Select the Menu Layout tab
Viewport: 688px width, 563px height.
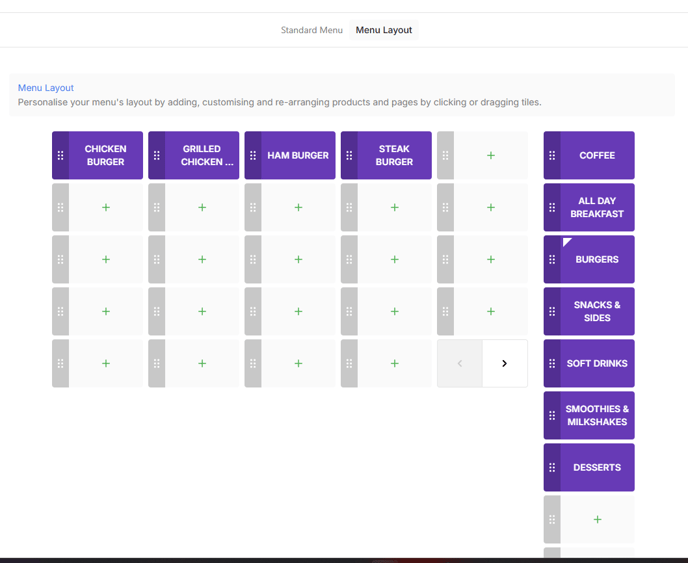(x=384, y=30)
